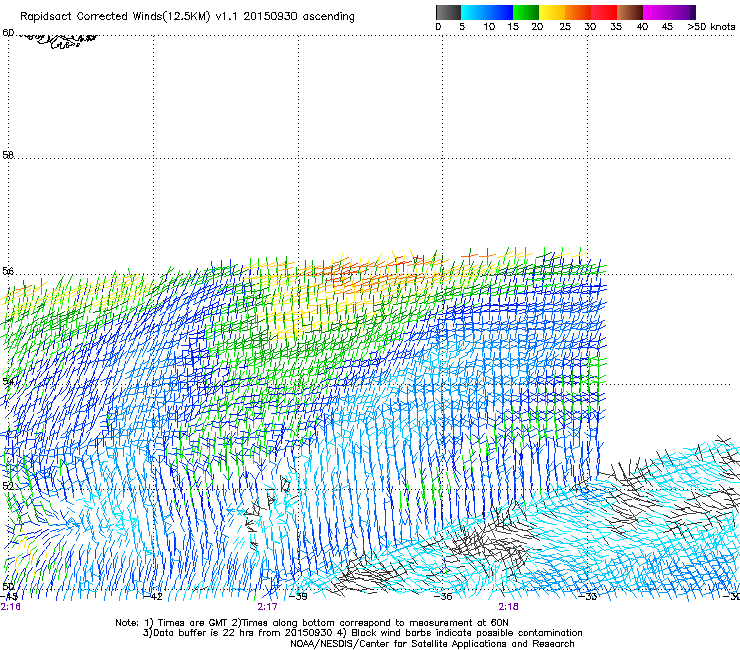Click the 'Data buffer is 22 hrs' note
Screen dimensions: 740x650
[x=362, y=633]
